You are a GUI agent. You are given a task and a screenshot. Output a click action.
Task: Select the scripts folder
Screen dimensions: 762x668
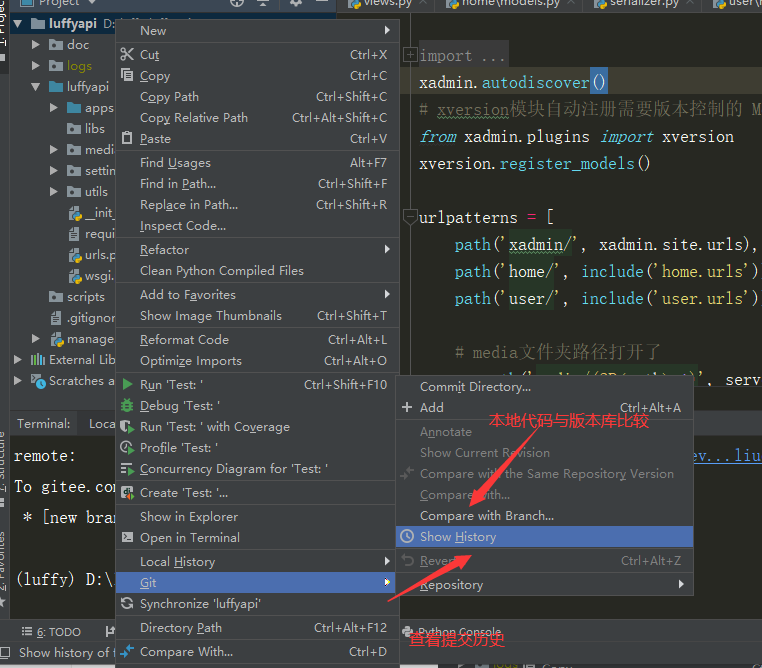click(x=77, y=297)
